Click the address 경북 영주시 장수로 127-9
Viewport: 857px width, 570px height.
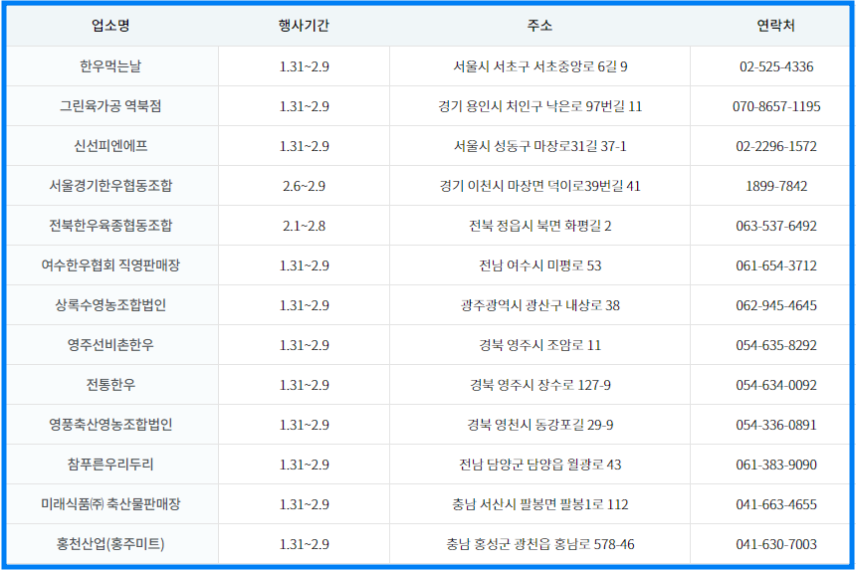click(540, 385)
